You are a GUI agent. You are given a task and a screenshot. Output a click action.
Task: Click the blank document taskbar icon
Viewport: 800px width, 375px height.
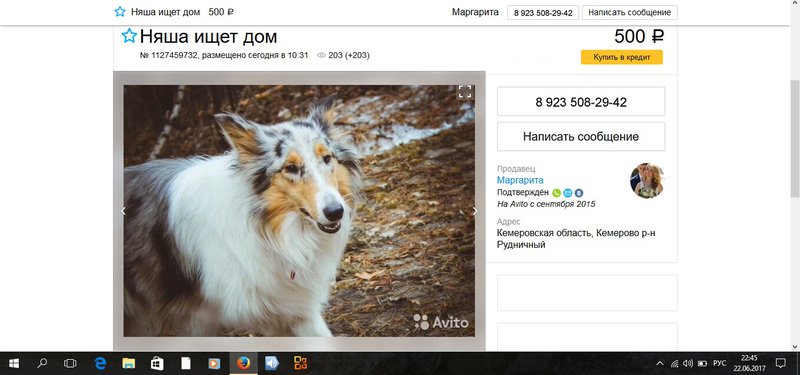coord(186,363)
